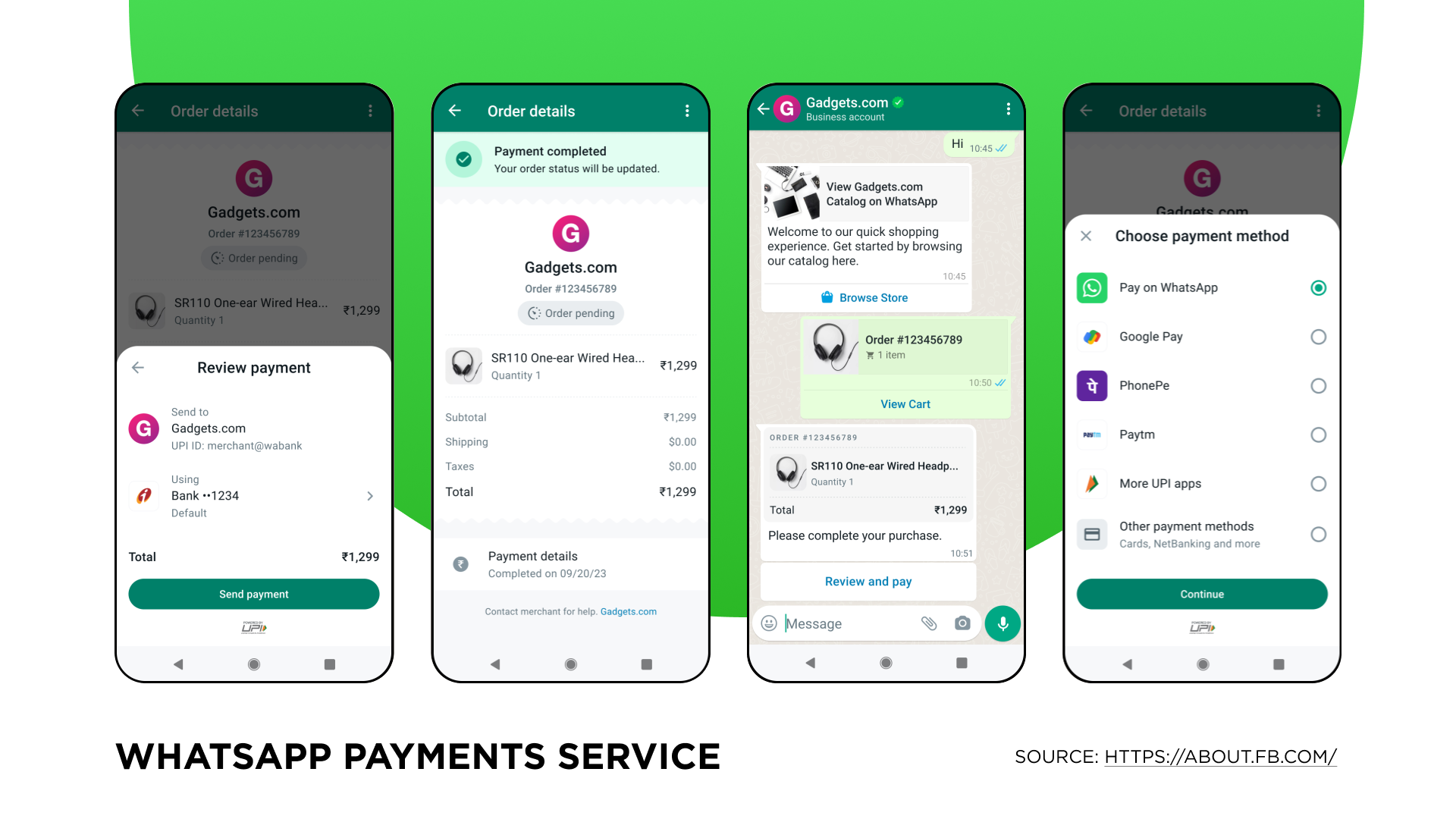Screen dimensions: 1456x819
Task: Click Gadgets.com contact merchant link
Action: 628,611
